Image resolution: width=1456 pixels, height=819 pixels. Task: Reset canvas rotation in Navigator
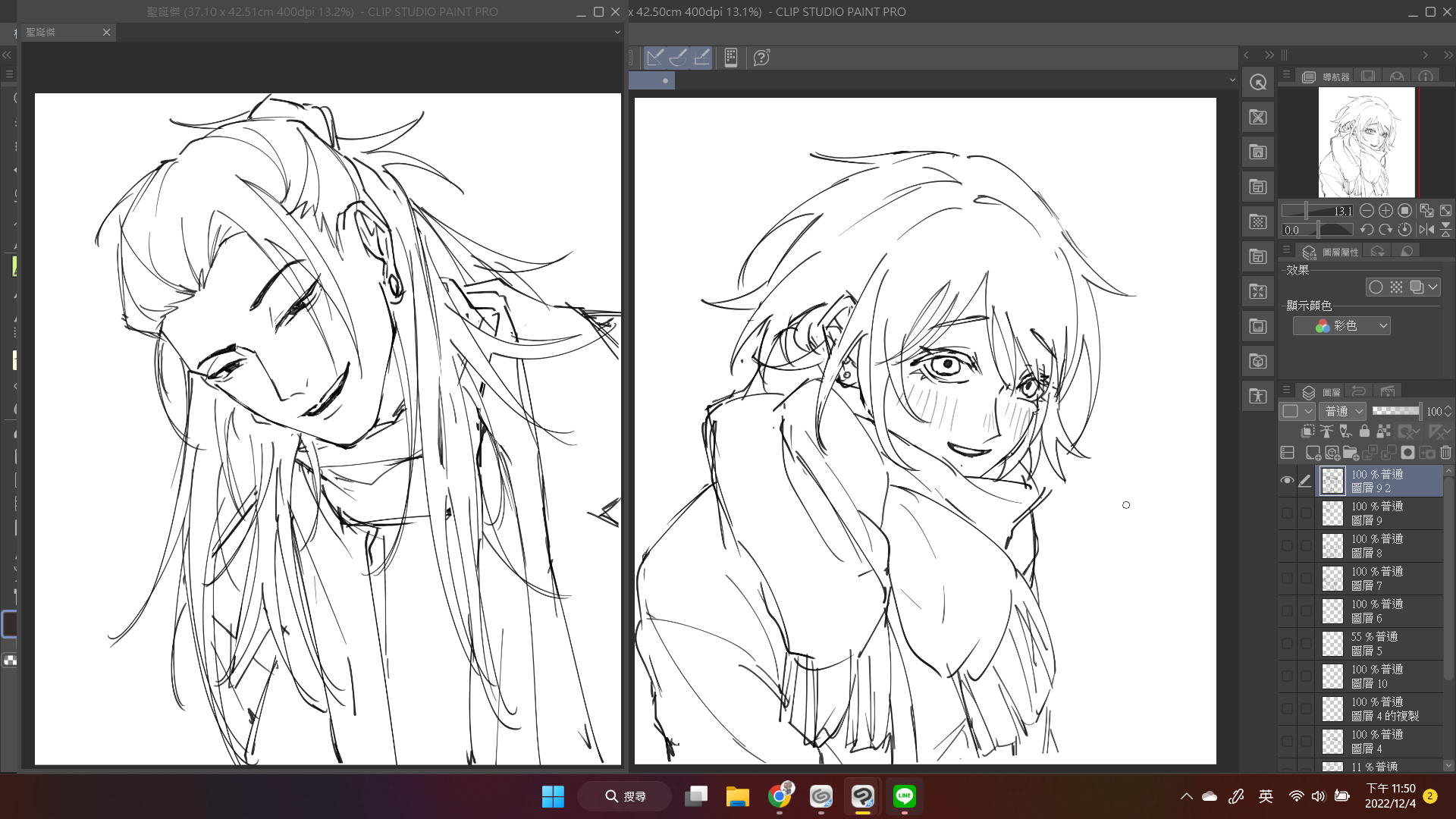pos(1405,230)
